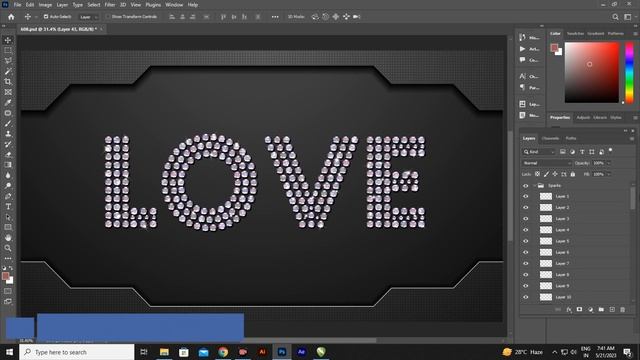Toggle visibility of Layer 1
This screenshot has width=640, height=360.
click(x=526, y=196)
